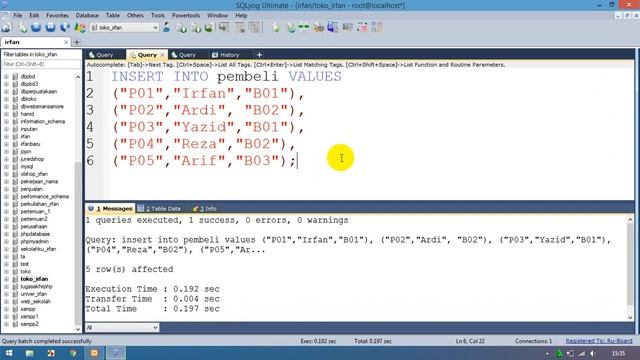The image size is (640, 360).
Task: Click the single green database icon after separator
Action: [276, 28]
